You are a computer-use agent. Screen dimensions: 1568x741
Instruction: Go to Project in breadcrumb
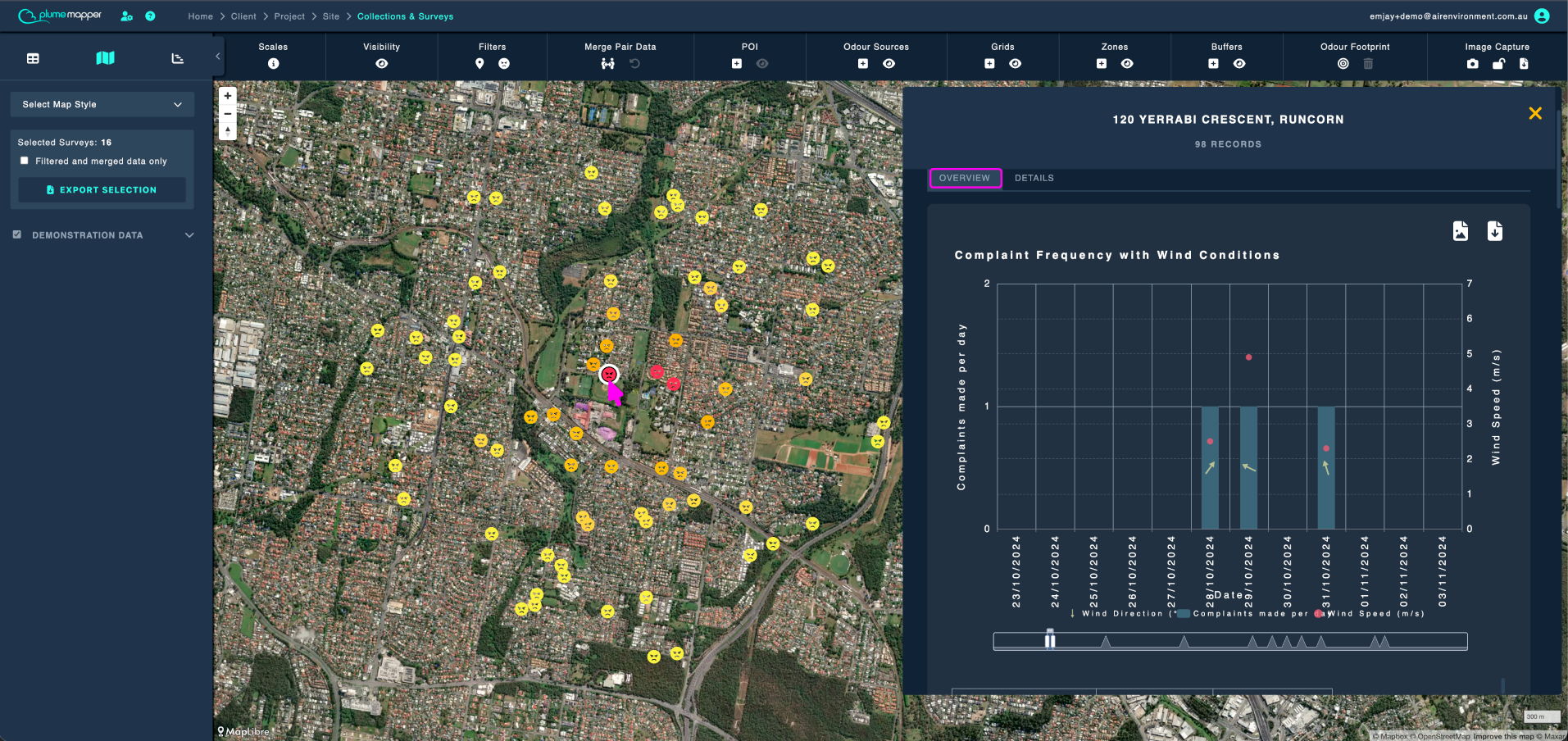click(x=289, y=16)
